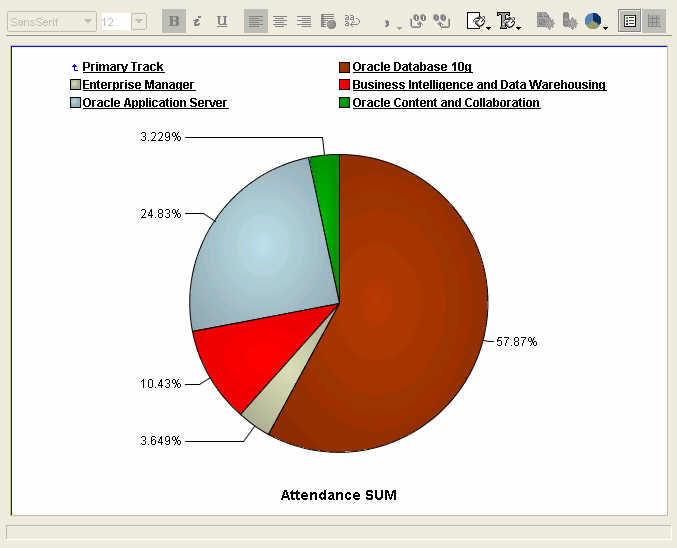The height and width of the screenshot is (548, 677).
Task: Align text to the left
Action: point(256,21)
